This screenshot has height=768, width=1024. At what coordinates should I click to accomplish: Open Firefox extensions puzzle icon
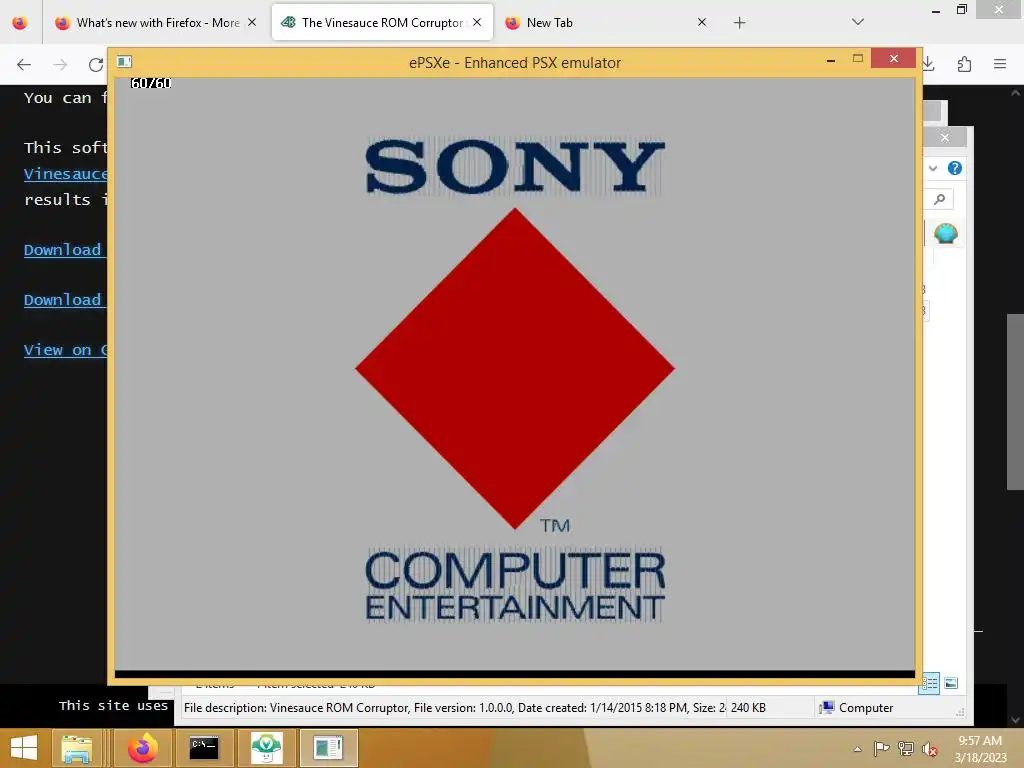click(965, 64)
